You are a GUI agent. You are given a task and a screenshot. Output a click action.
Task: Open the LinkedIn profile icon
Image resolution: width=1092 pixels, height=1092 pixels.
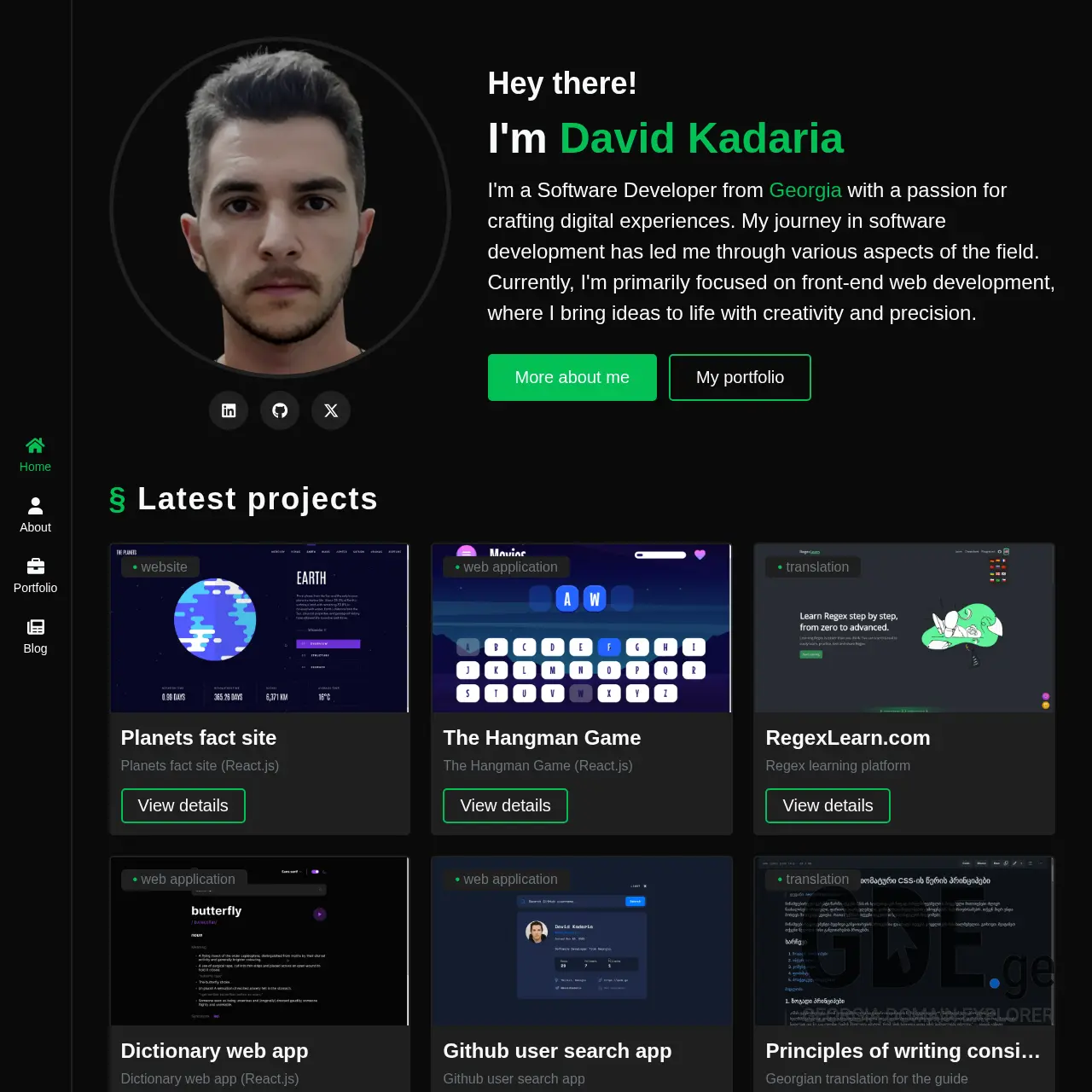point(229,410)
